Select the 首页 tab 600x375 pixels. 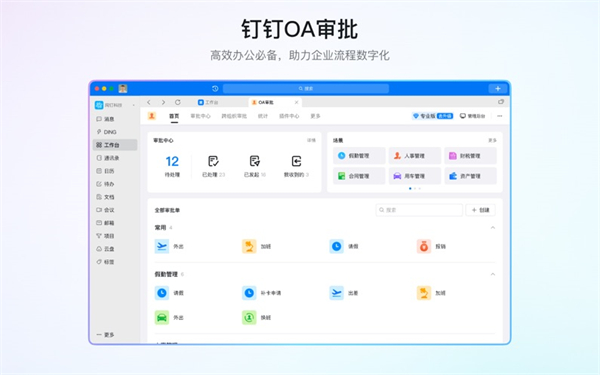[174, 116]
